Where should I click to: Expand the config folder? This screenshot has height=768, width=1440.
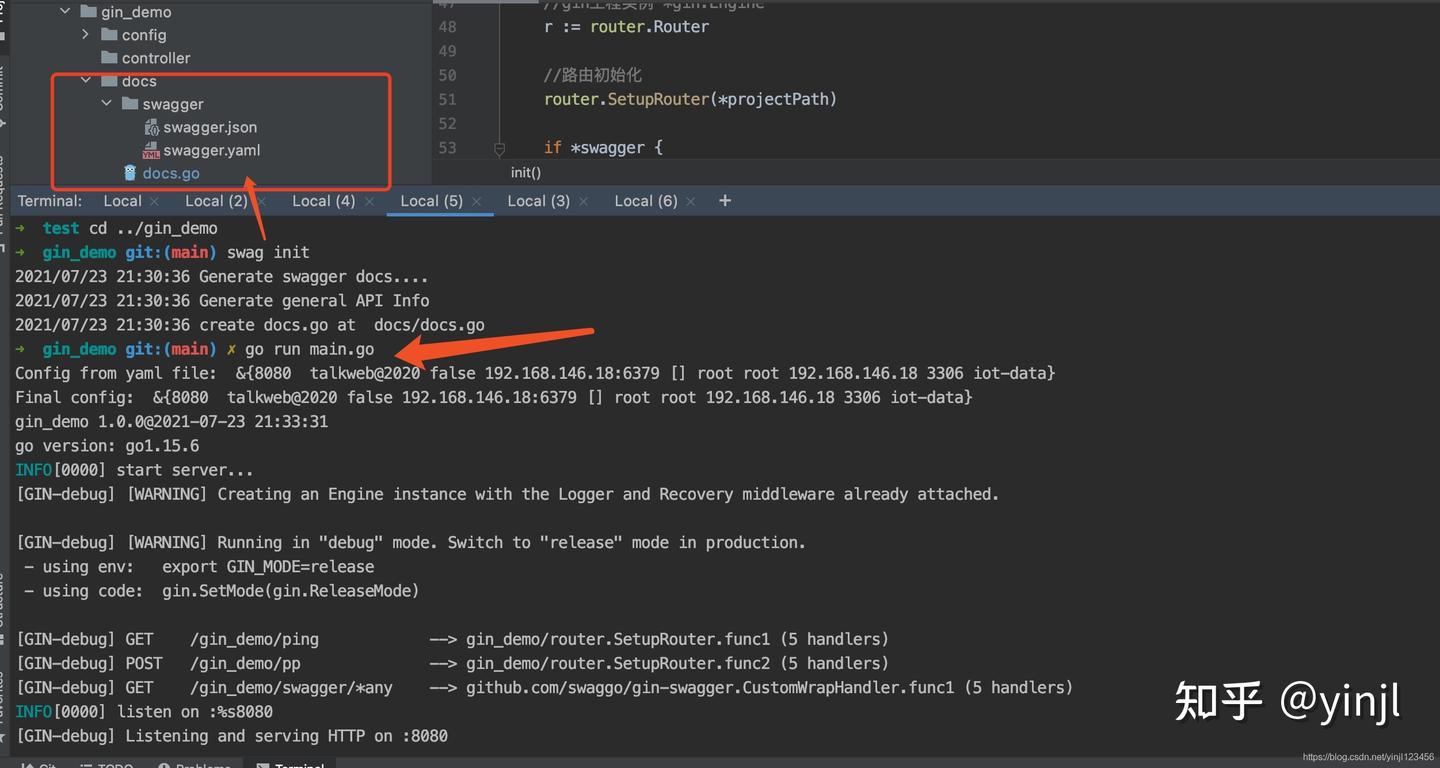(85, 34)
